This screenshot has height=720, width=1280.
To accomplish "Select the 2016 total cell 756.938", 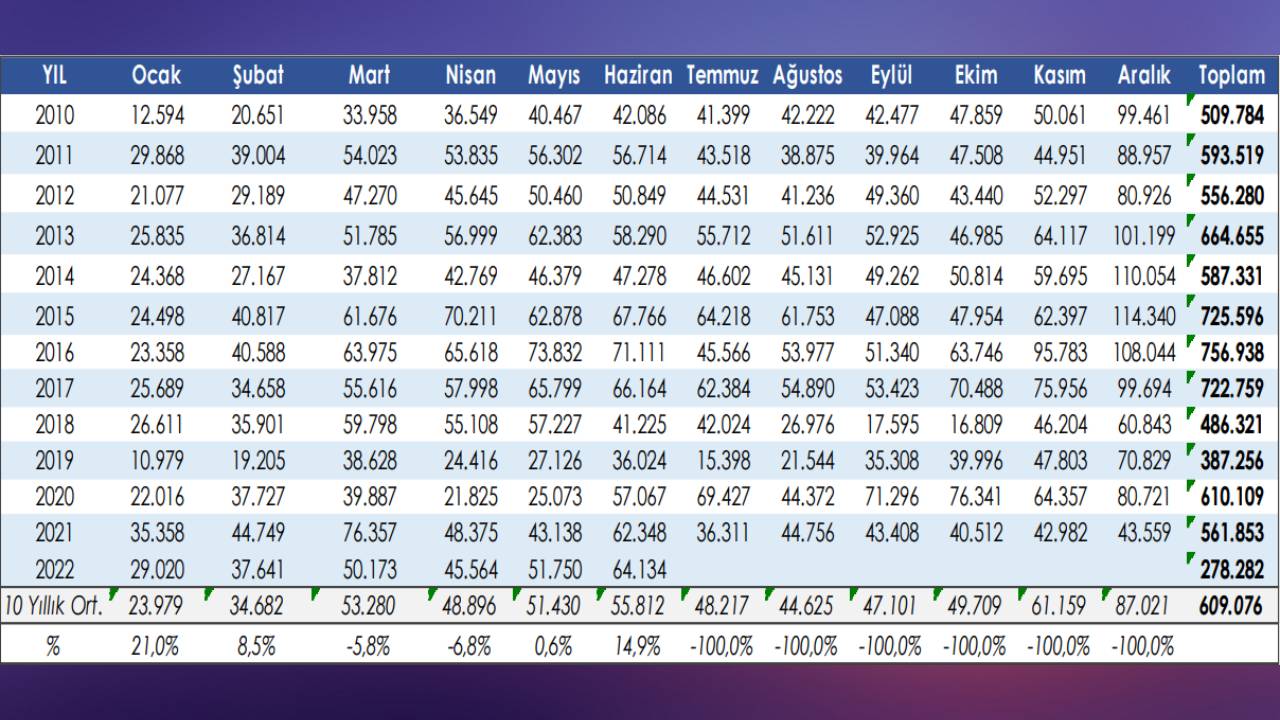I will pyautogui.click(x=1231, y=352).
